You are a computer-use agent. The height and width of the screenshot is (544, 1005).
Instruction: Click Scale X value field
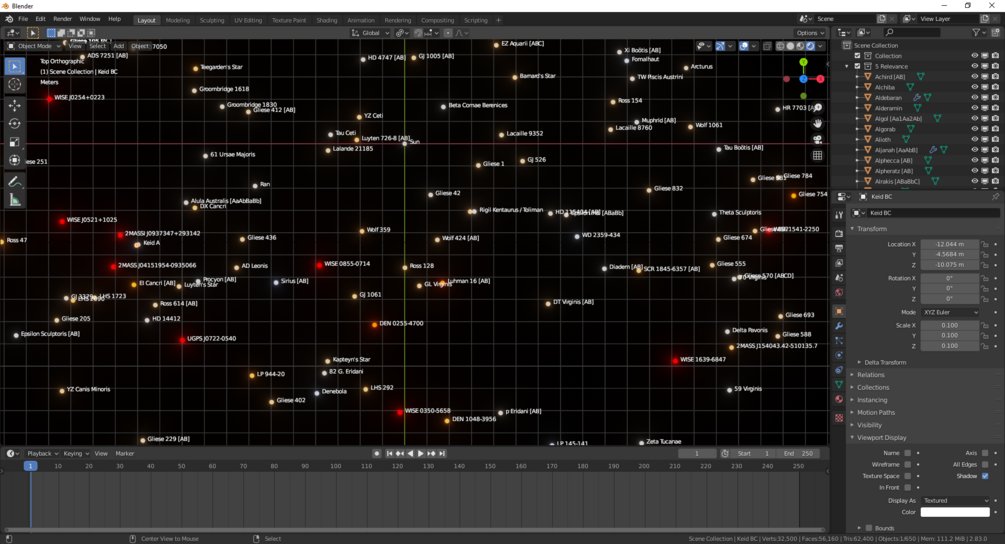[949, 326]
